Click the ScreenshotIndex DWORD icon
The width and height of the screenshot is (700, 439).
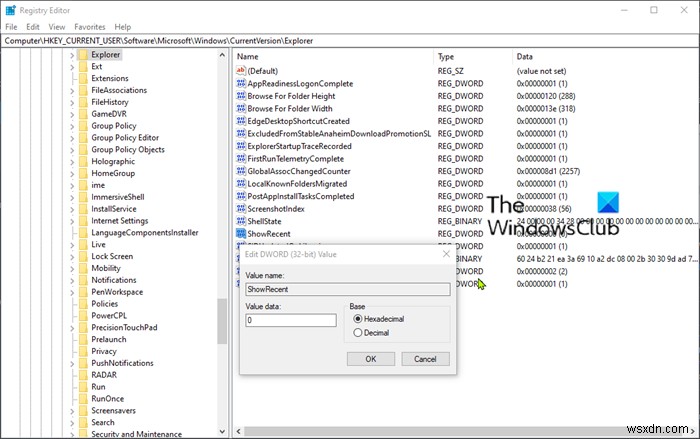coord(241,208)
